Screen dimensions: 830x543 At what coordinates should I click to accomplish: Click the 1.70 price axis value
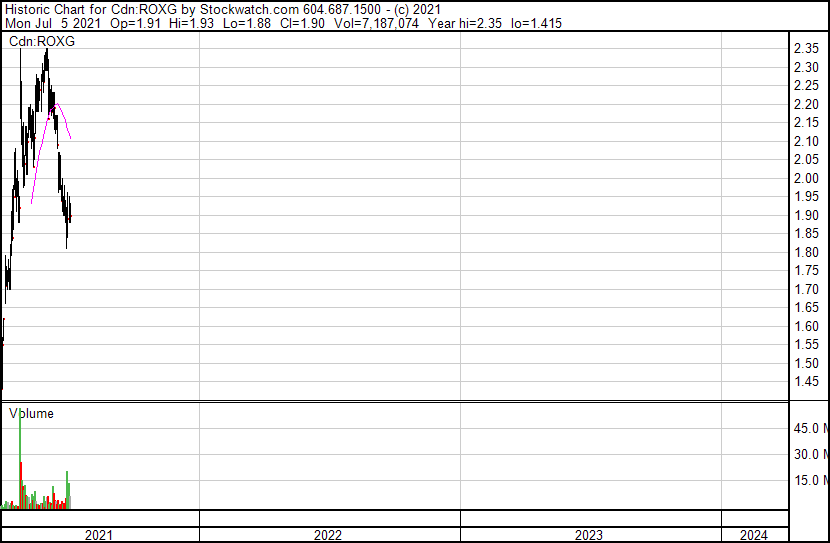click(806, 289)
